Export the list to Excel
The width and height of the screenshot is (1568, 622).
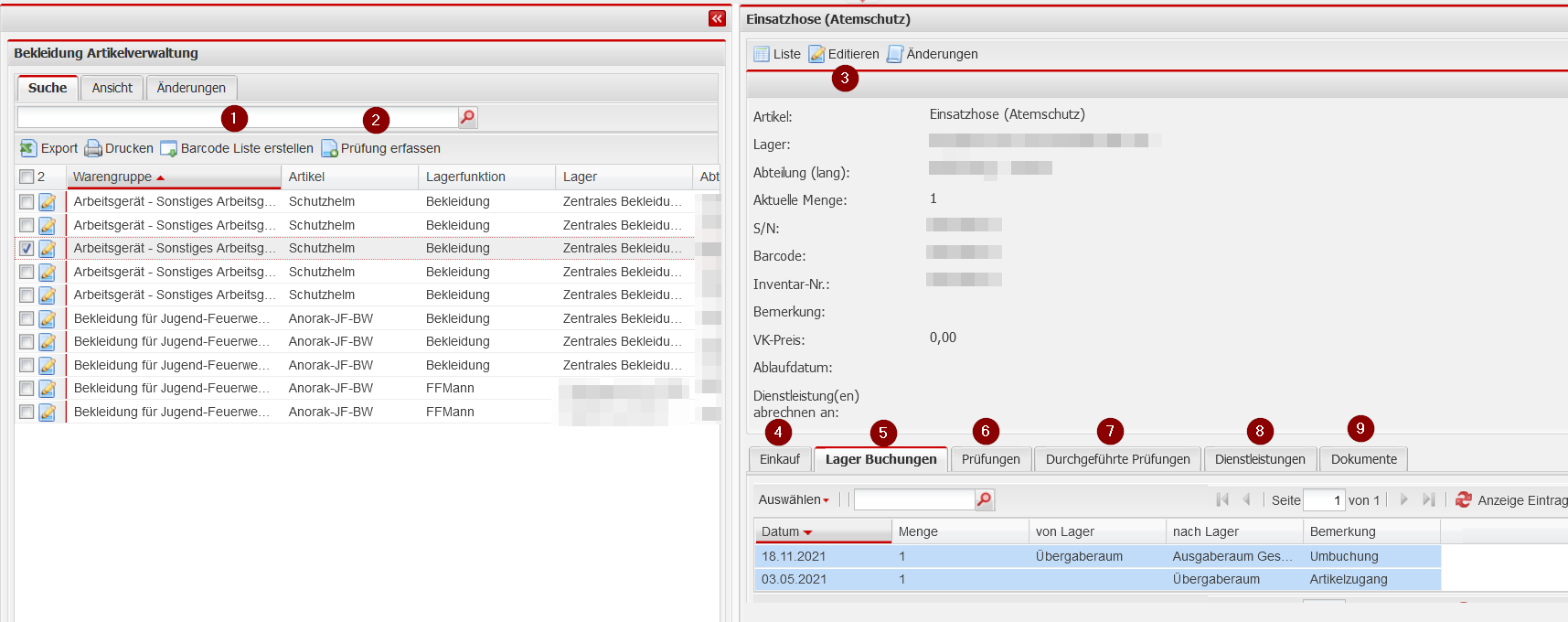click(49, 148)
